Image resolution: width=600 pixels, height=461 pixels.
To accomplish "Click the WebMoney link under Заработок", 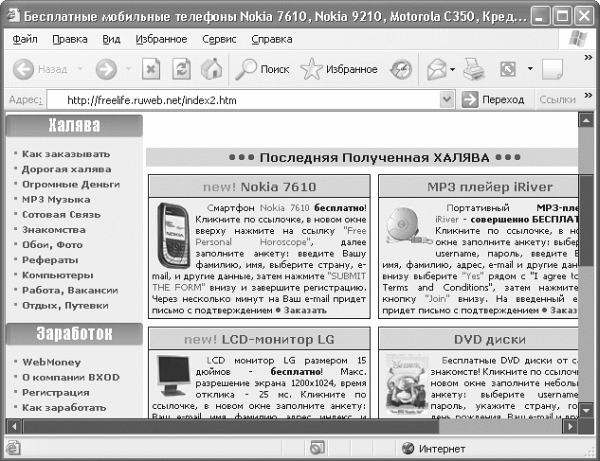I will (51, 363).
